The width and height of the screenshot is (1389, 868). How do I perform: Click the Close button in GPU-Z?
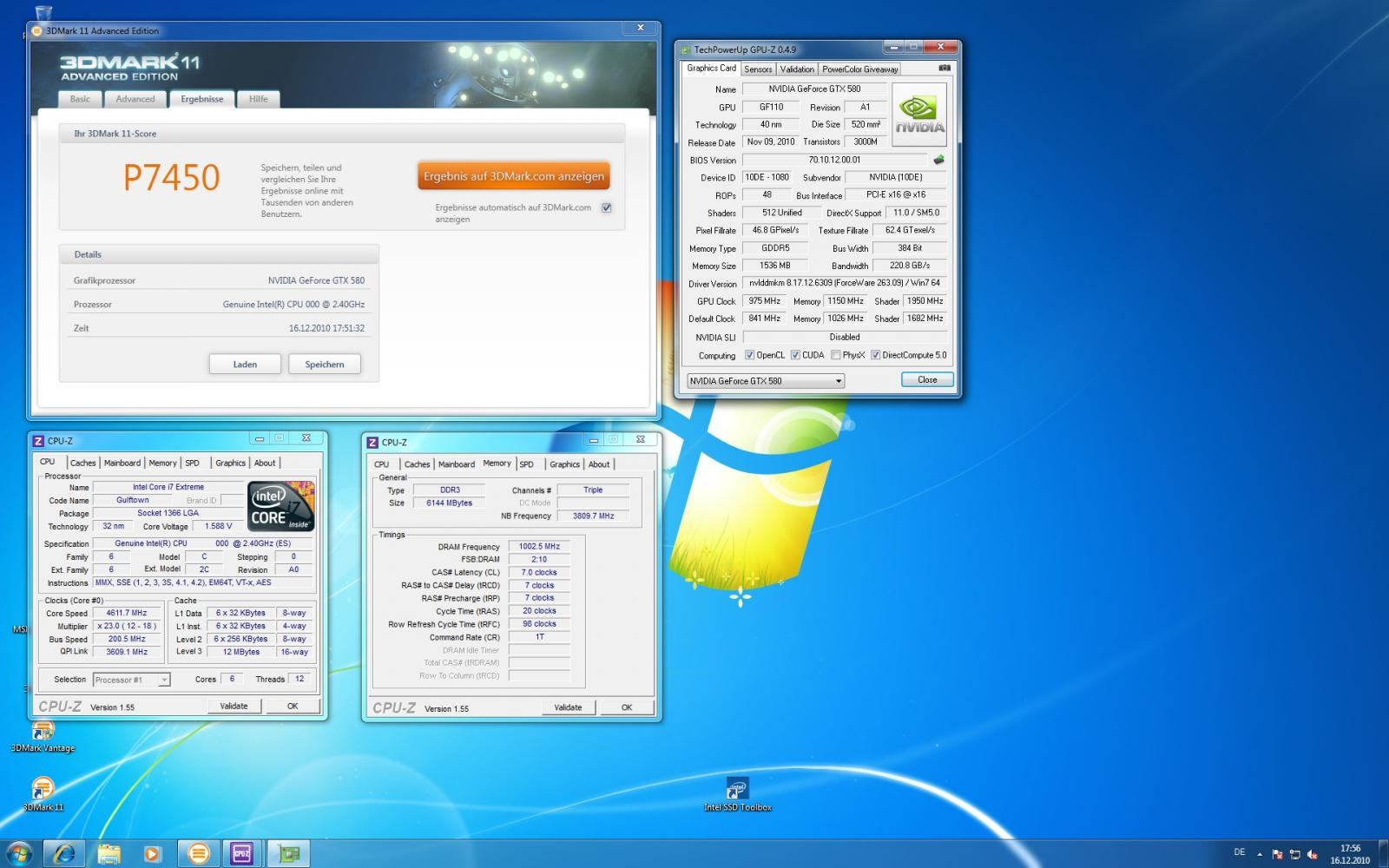tap(927, 379)
